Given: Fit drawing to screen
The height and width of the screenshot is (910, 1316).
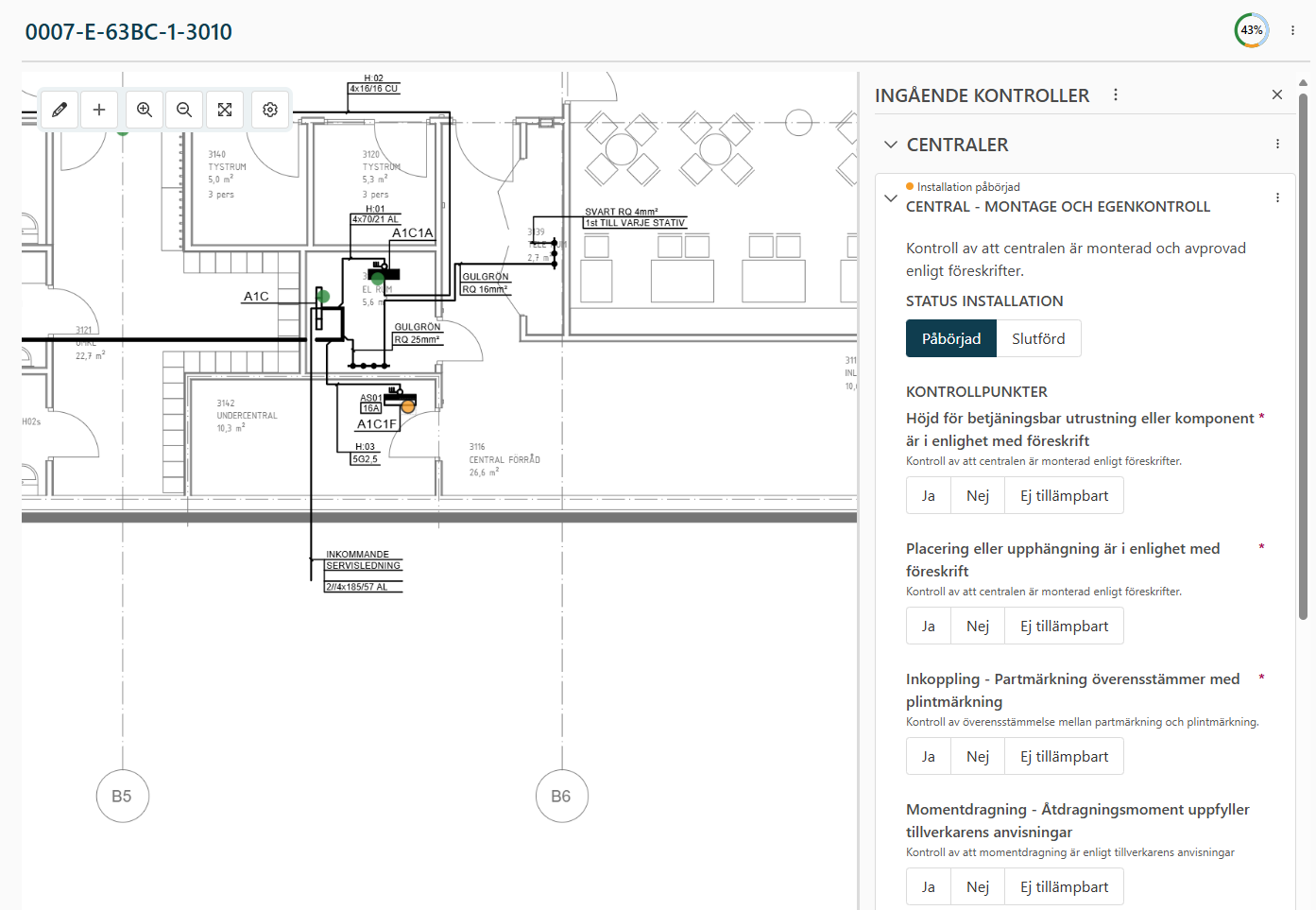Looking at the screenshot, I should tap(225, 110).
